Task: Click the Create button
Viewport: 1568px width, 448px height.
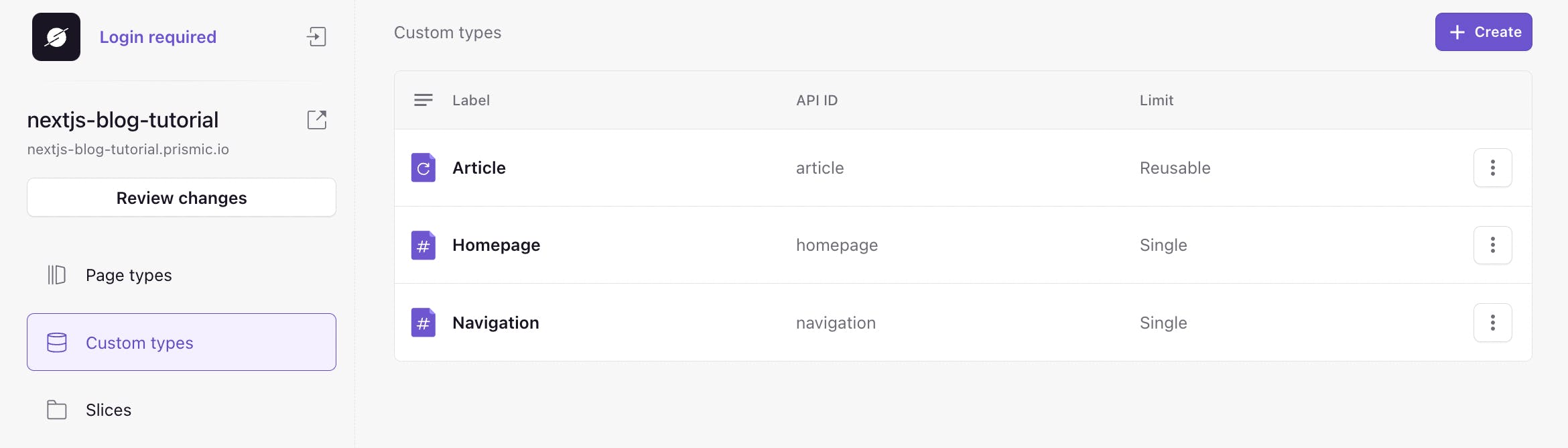Action: click(x=1483, y=32)
